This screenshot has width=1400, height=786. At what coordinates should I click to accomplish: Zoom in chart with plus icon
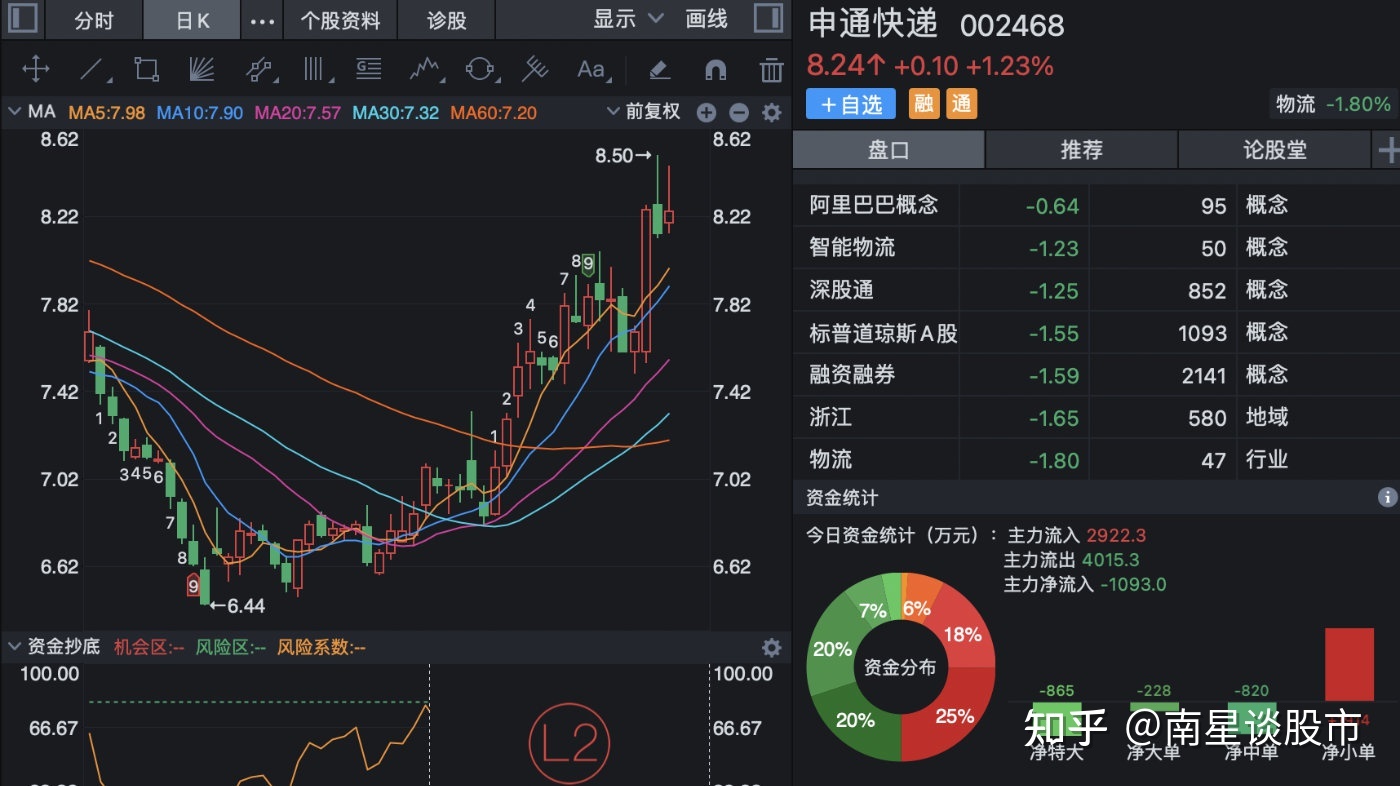click(707, 113)
